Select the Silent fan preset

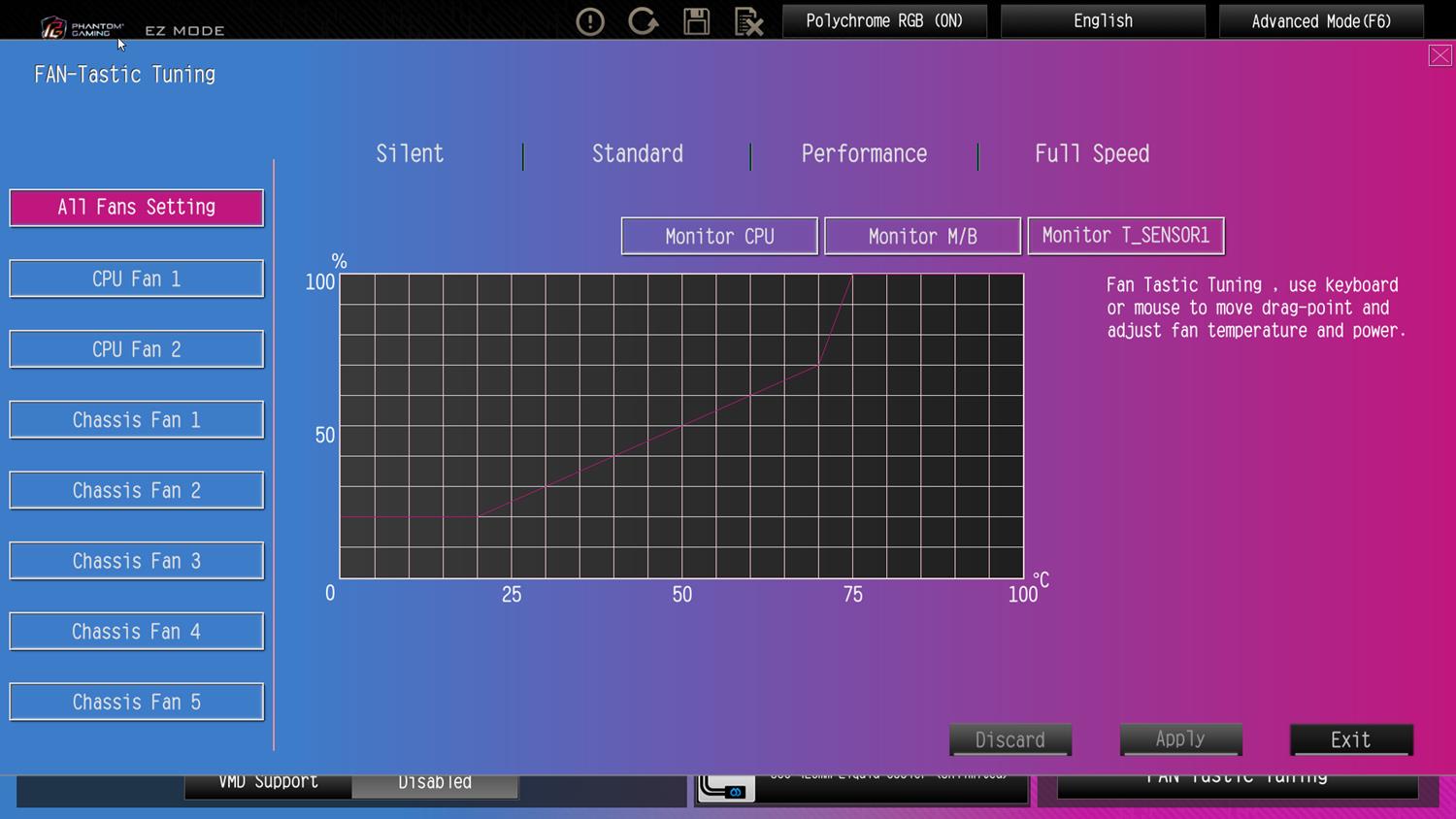tap(410, 154)
